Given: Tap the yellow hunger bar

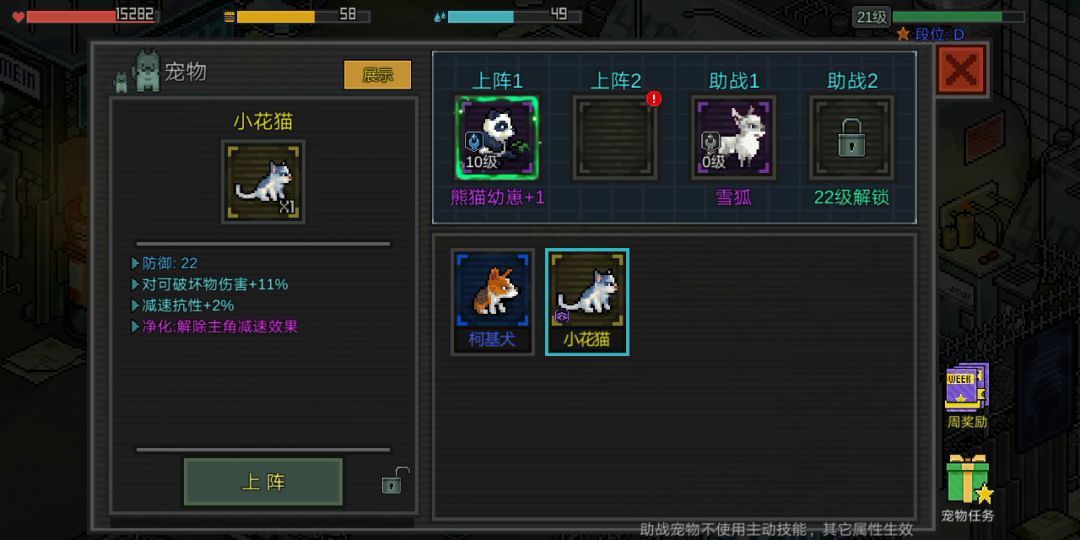Looking at the screenshot, I should (302, 16).
